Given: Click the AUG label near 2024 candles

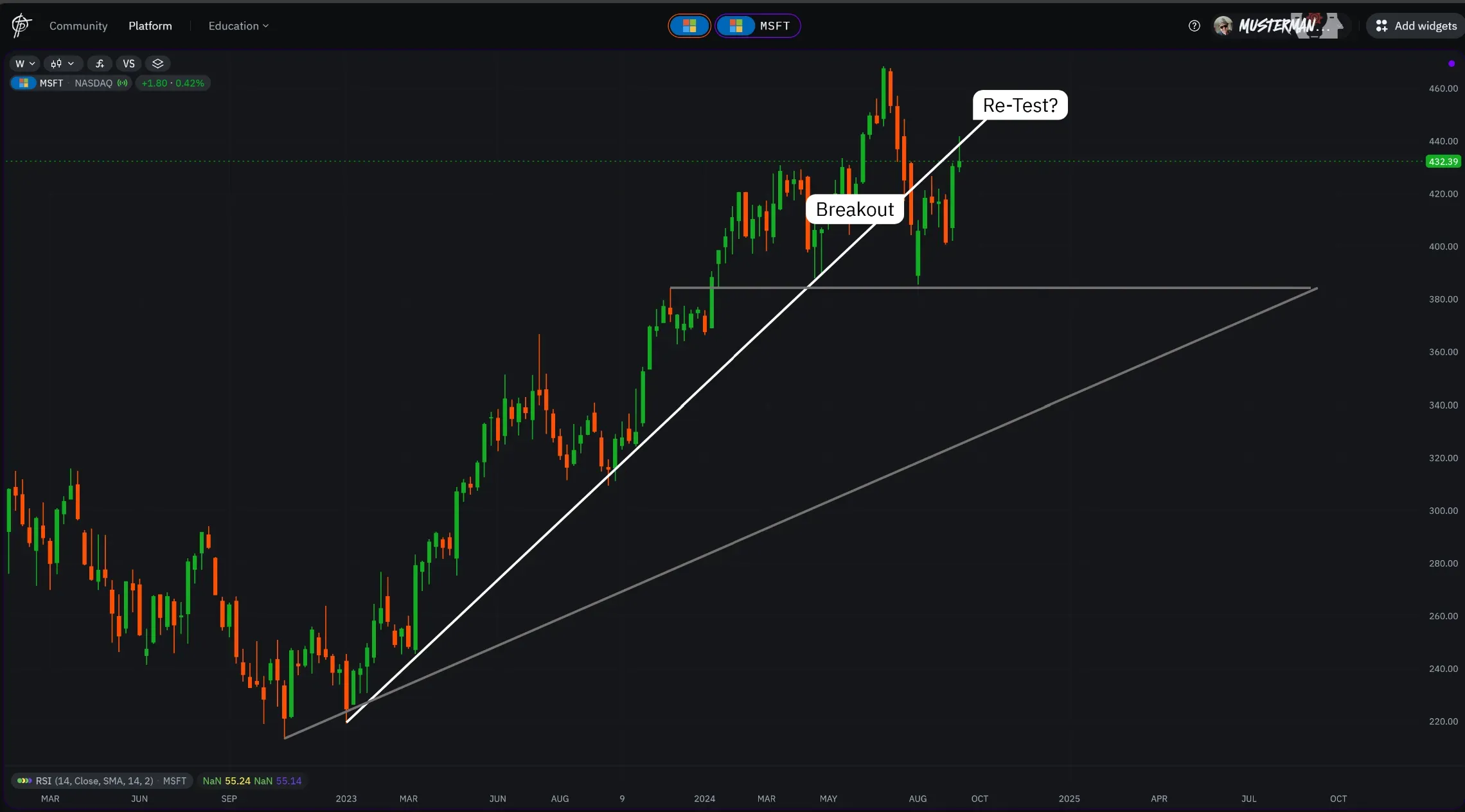Looking at the screenshot, I should tap(918, 799).
